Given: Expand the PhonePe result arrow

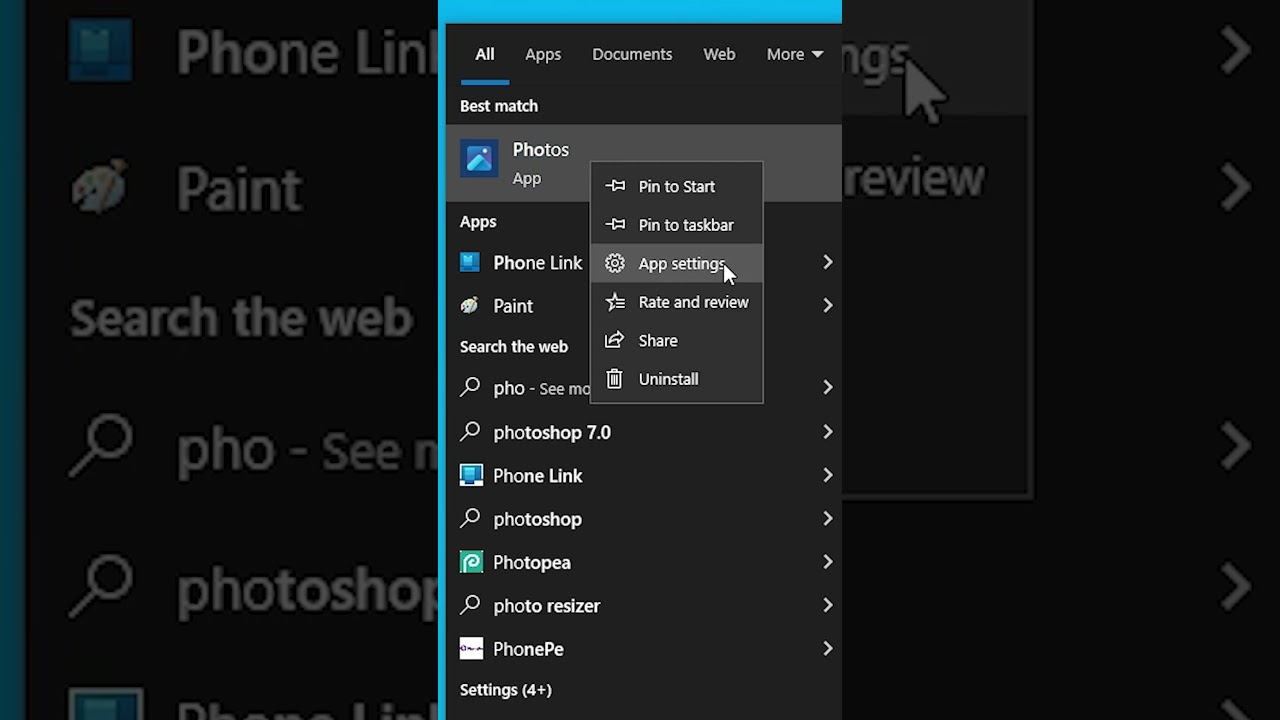Looking at the screenshot, I should 827,648.
